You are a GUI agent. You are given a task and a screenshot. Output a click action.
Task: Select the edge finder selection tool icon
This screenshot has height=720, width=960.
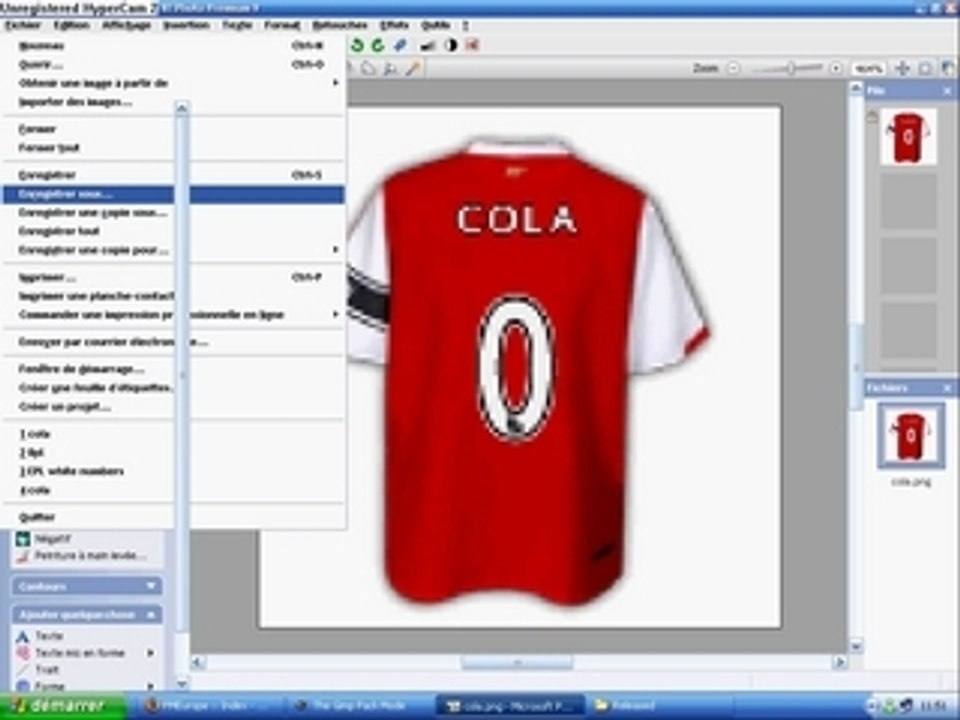(x=390, y=69)
